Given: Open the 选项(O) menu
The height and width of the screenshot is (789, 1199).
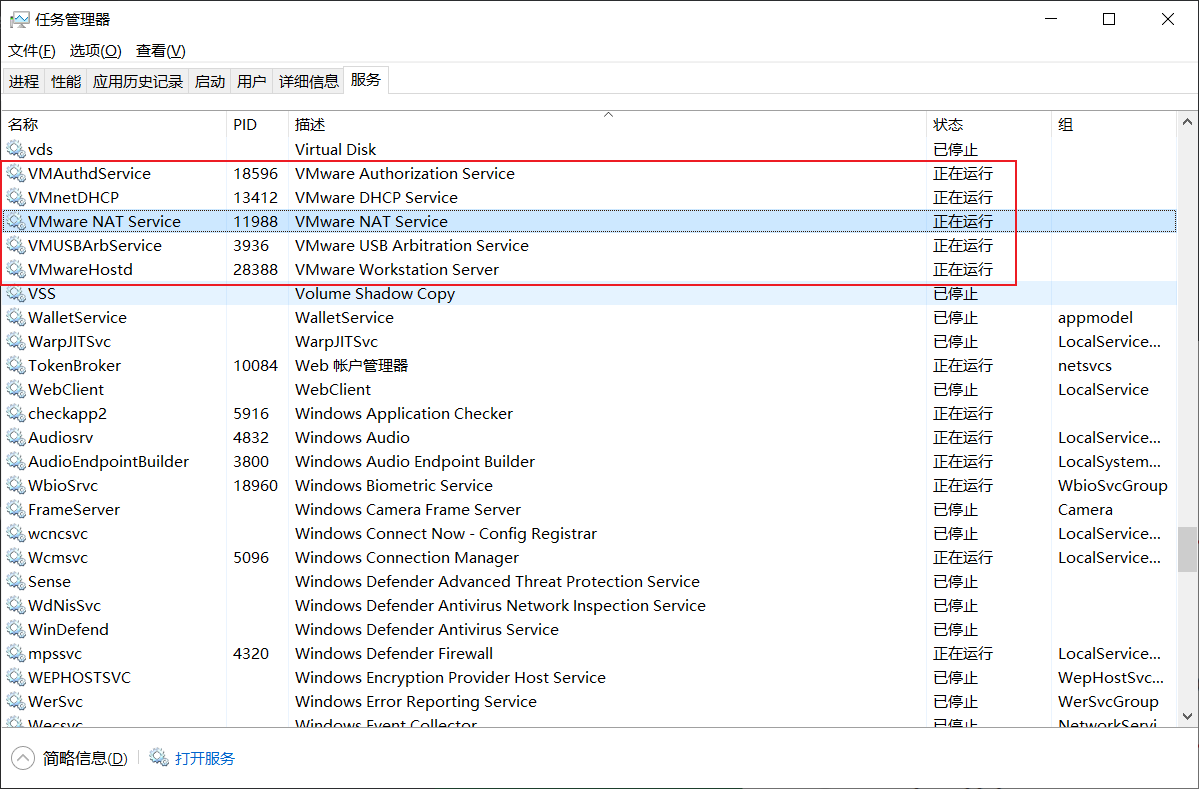Looking at the screenshot, I should 96,50.
